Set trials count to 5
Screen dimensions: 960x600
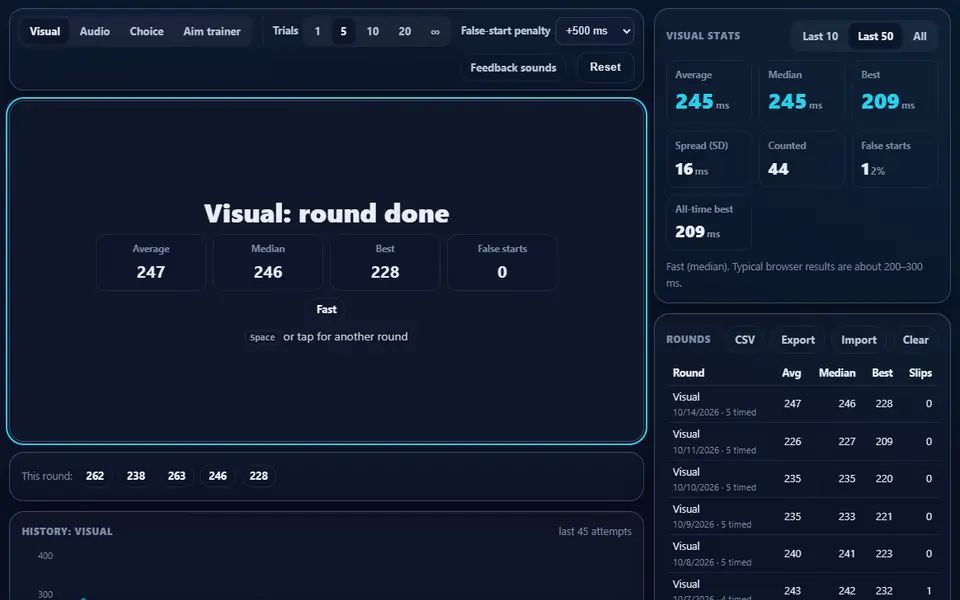tap(343, 31)
